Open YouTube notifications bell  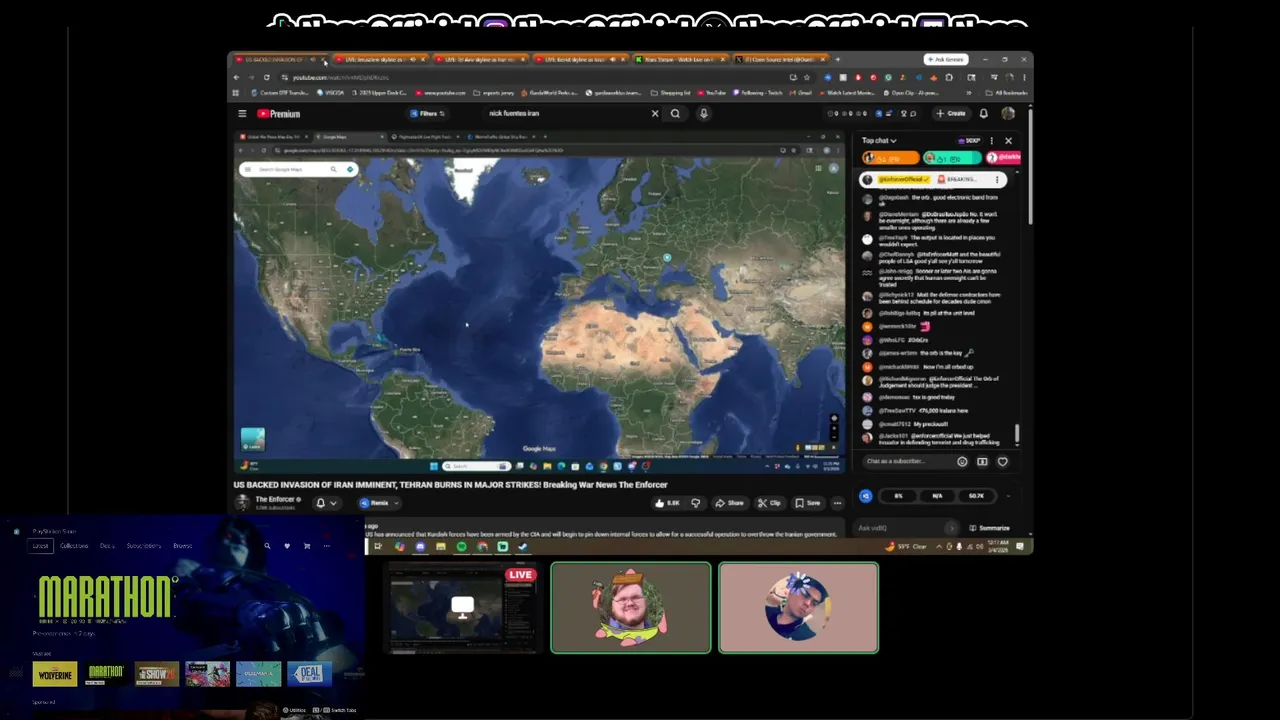[x=984, y=114]
